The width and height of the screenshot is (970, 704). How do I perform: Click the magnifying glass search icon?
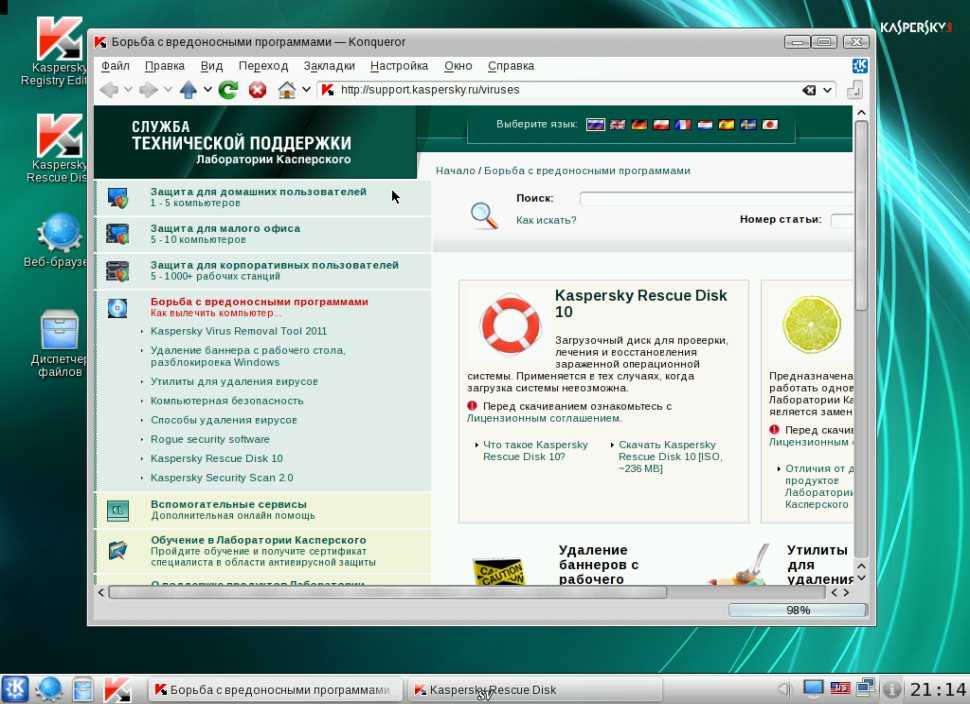tap(484, 215)
